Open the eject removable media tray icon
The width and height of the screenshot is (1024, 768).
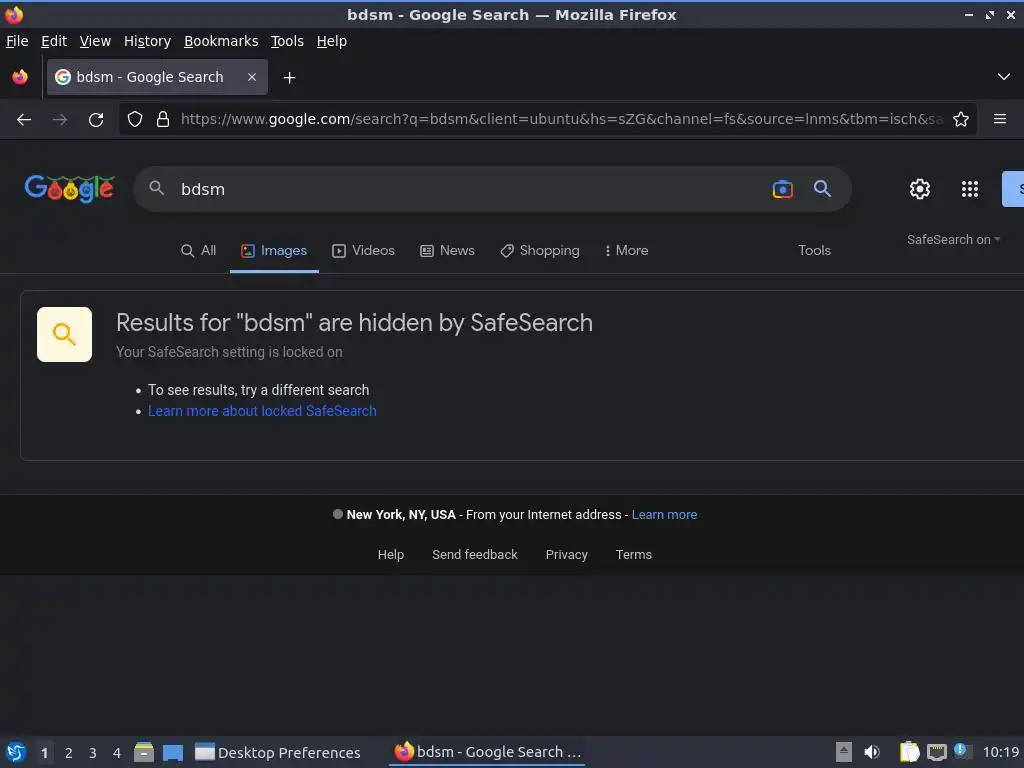tap(844, 752)
